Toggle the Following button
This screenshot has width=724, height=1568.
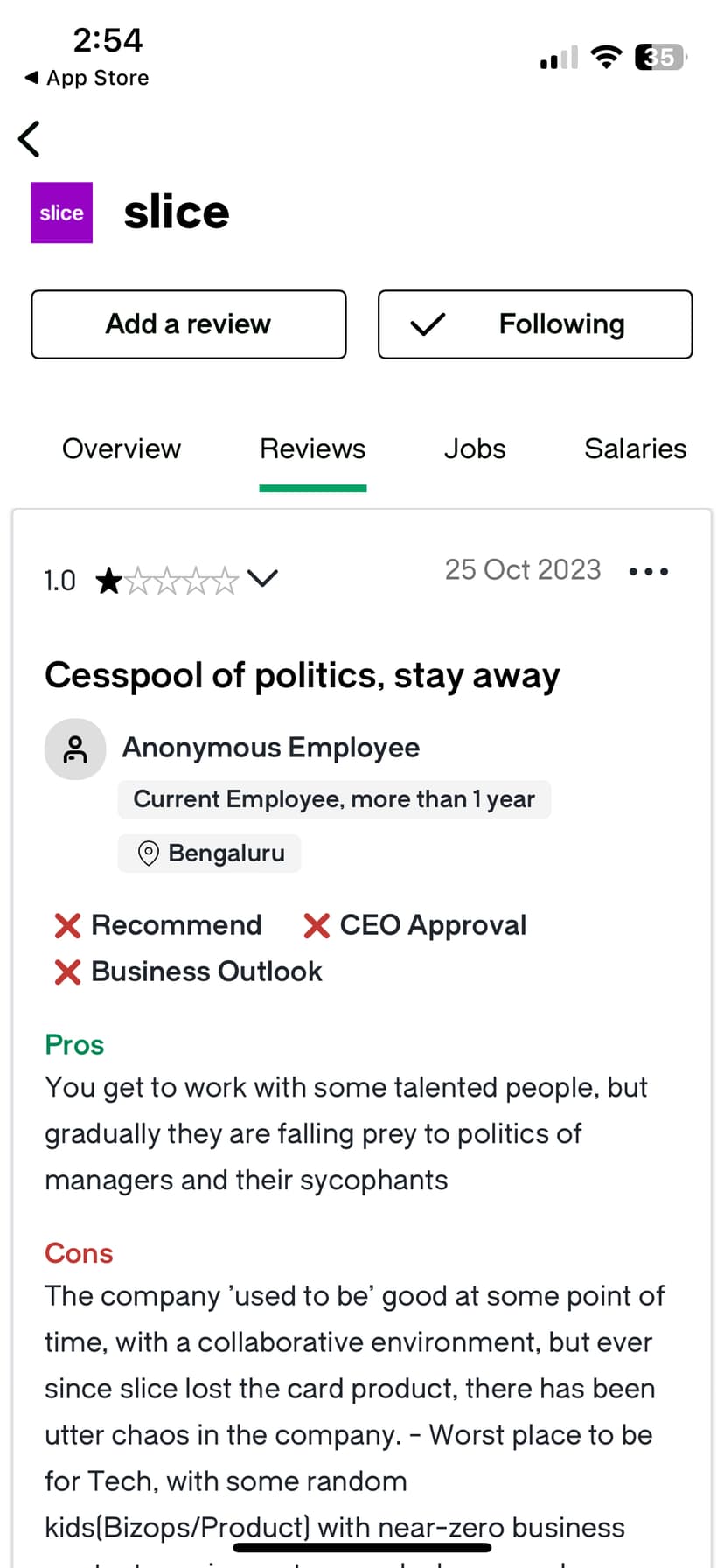pyautogui.click(x=535, y=324)
